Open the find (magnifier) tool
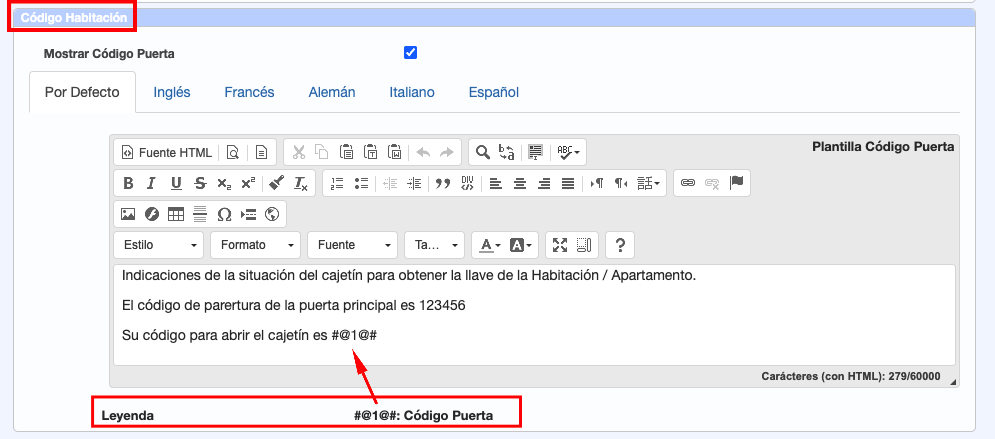The image size is (995, 439). point(482,153)
